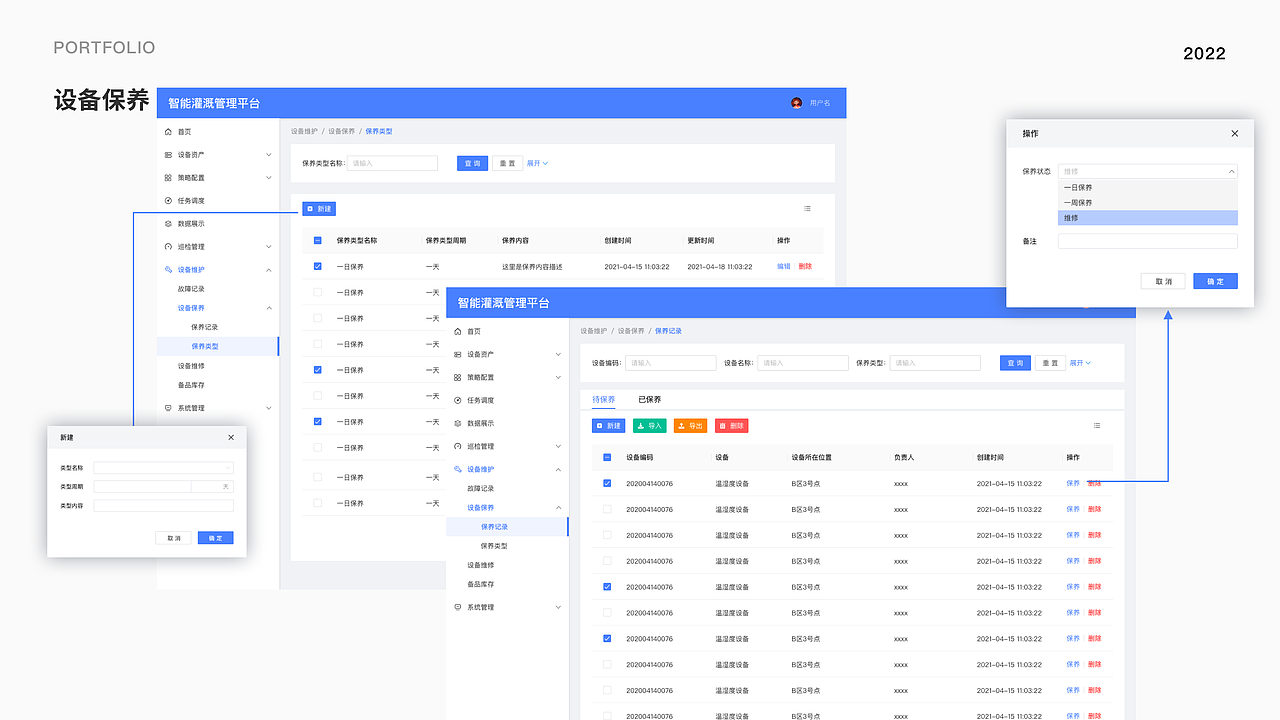This screenshot has height=720, width=1280.
Task: Open 保养状态 dropdown in 操作 dialog
Action: coord(1148,171)
